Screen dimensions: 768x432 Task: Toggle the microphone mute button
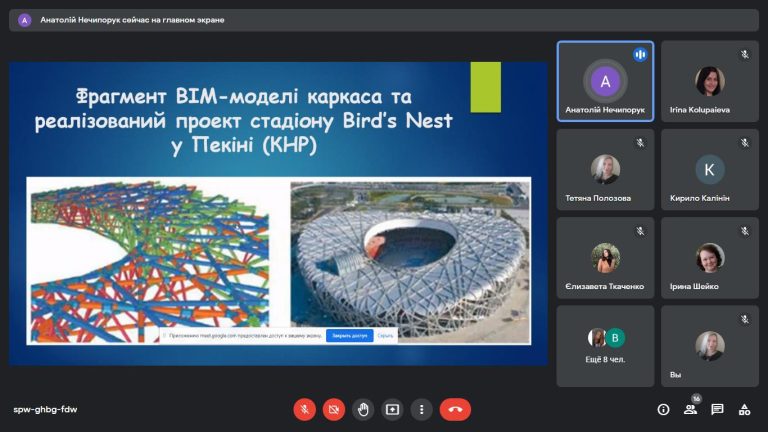(x=304, y=409)
